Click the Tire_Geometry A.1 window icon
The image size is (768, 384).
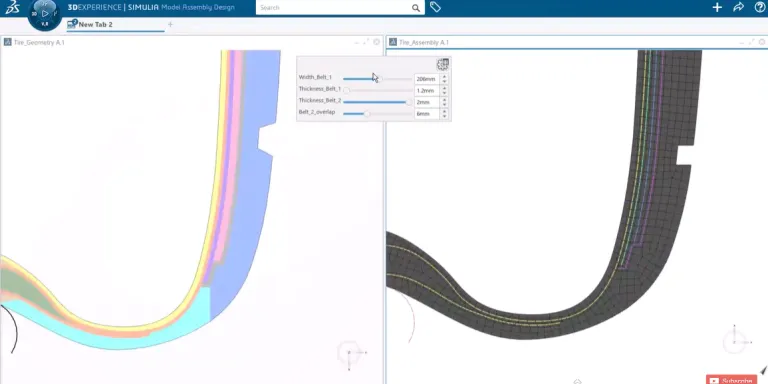pos(7,42)
